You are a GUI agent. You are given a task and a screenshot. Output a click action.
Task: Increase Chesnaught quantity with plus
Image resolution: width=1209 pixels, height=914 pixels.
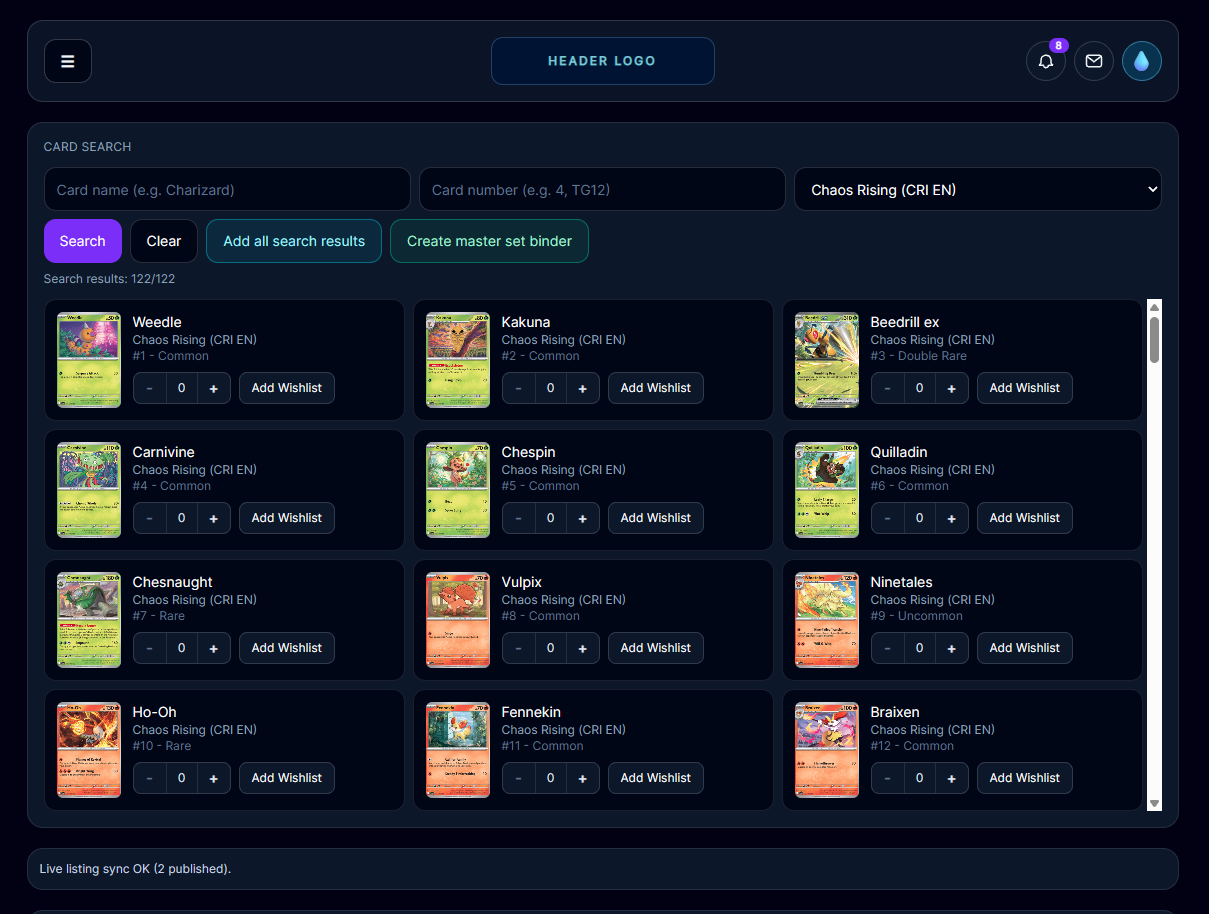pyautogui.click(x=213, y=648)
